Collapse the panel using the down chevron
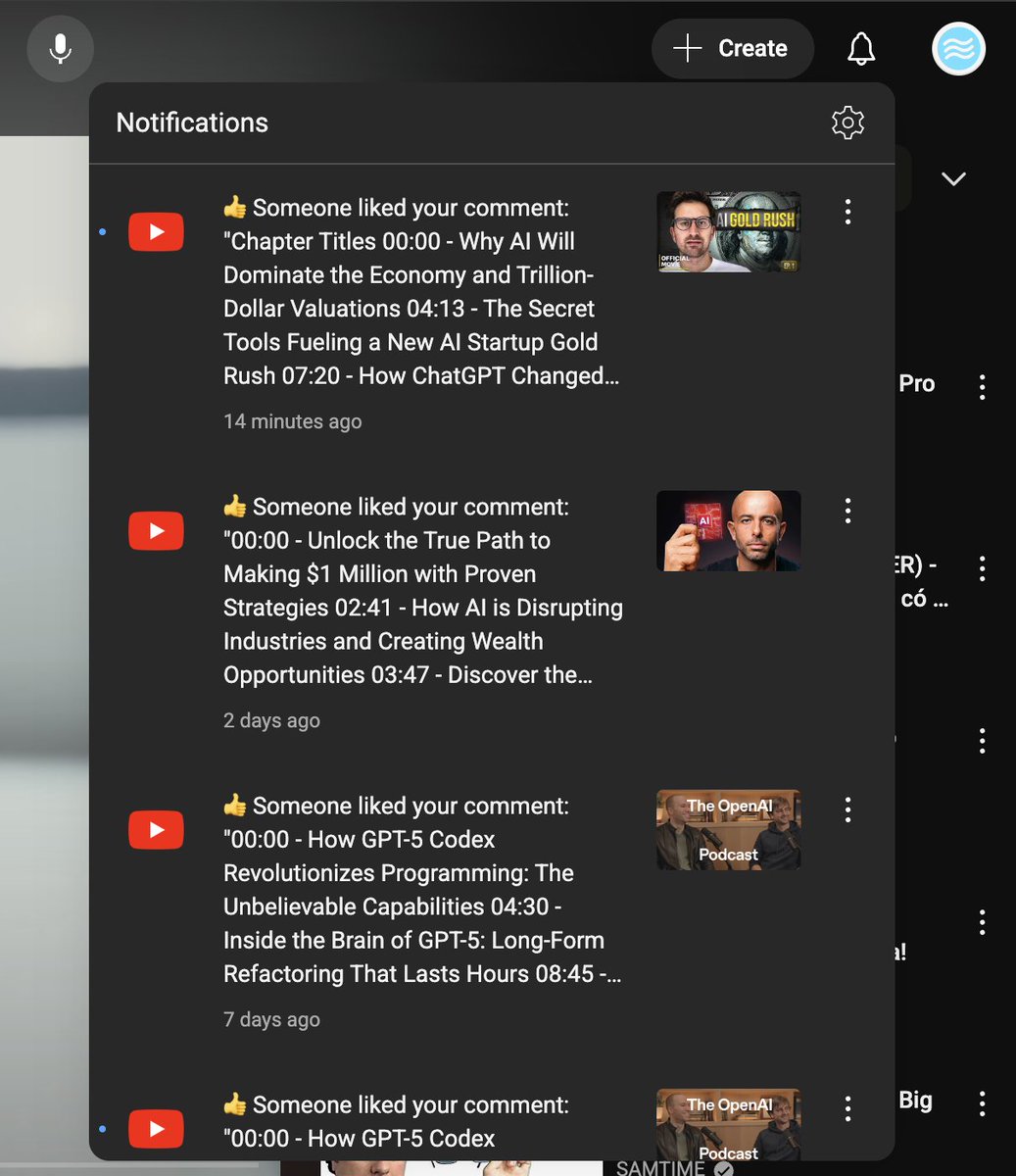 point(952,179)
